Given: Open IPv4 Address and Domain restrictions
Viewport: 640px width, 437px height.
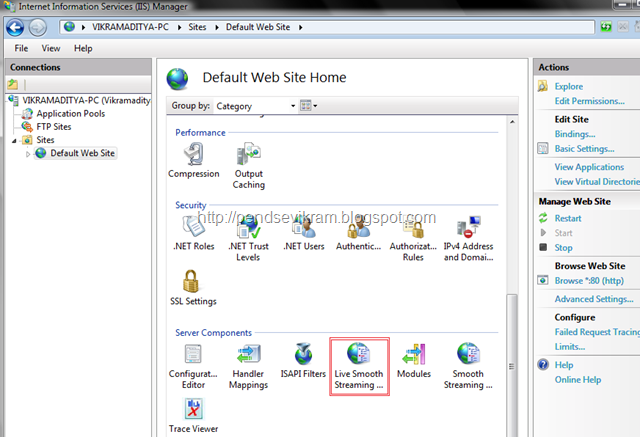Looking at the screenshot, I should (x=468, y=238).
